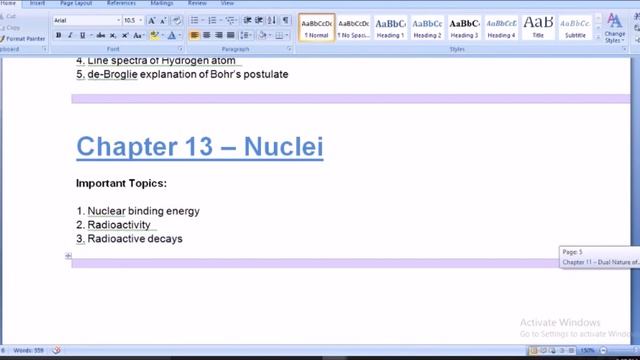Toggle Show/Hide paragraph marks
The height and width of the screenshot is (360, 640).
point(286,20)
